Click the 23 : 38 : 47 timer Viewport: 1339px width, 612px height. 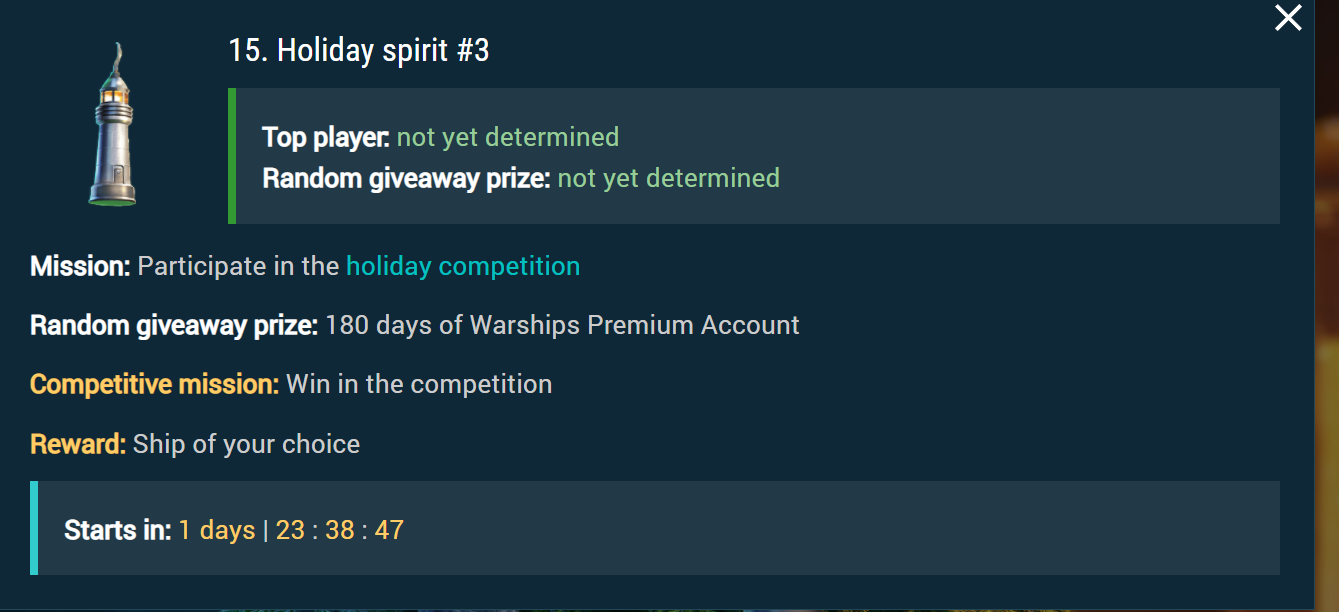tap(340, 530)
